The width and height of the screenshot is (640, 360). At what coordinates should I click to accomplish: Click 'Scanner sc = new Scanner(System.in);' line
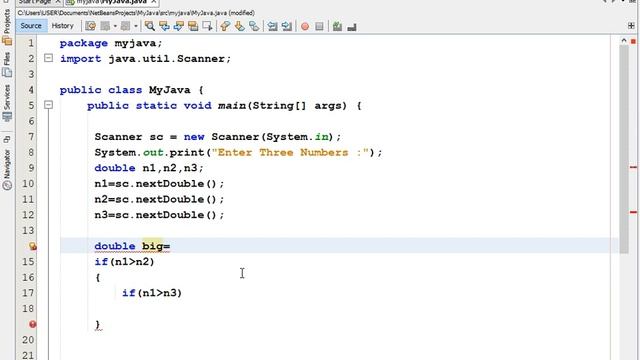[218, 137]
